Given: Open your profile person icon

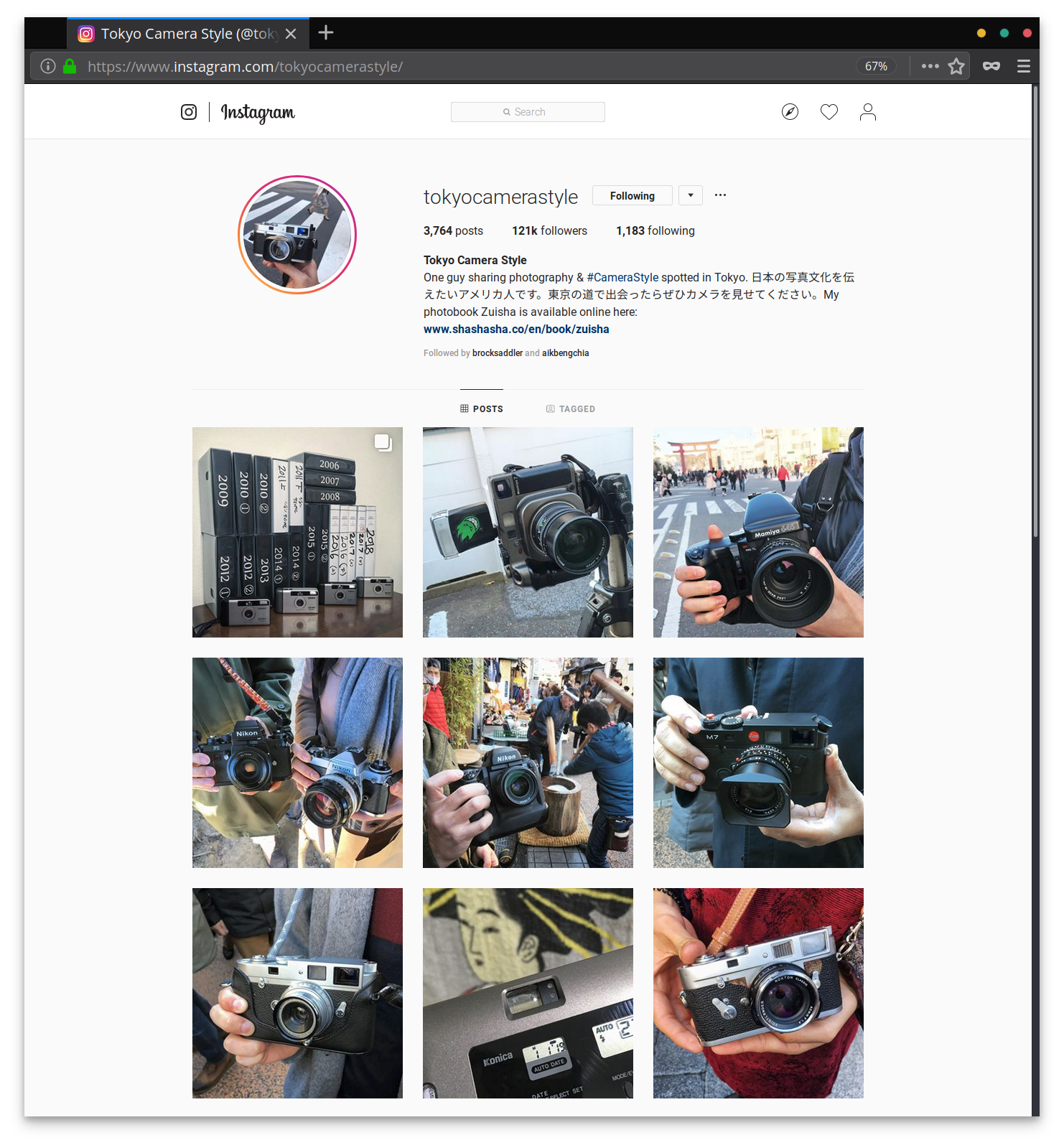Looking at the screenshot, I should pyautogui.click(x=868, y=112).
